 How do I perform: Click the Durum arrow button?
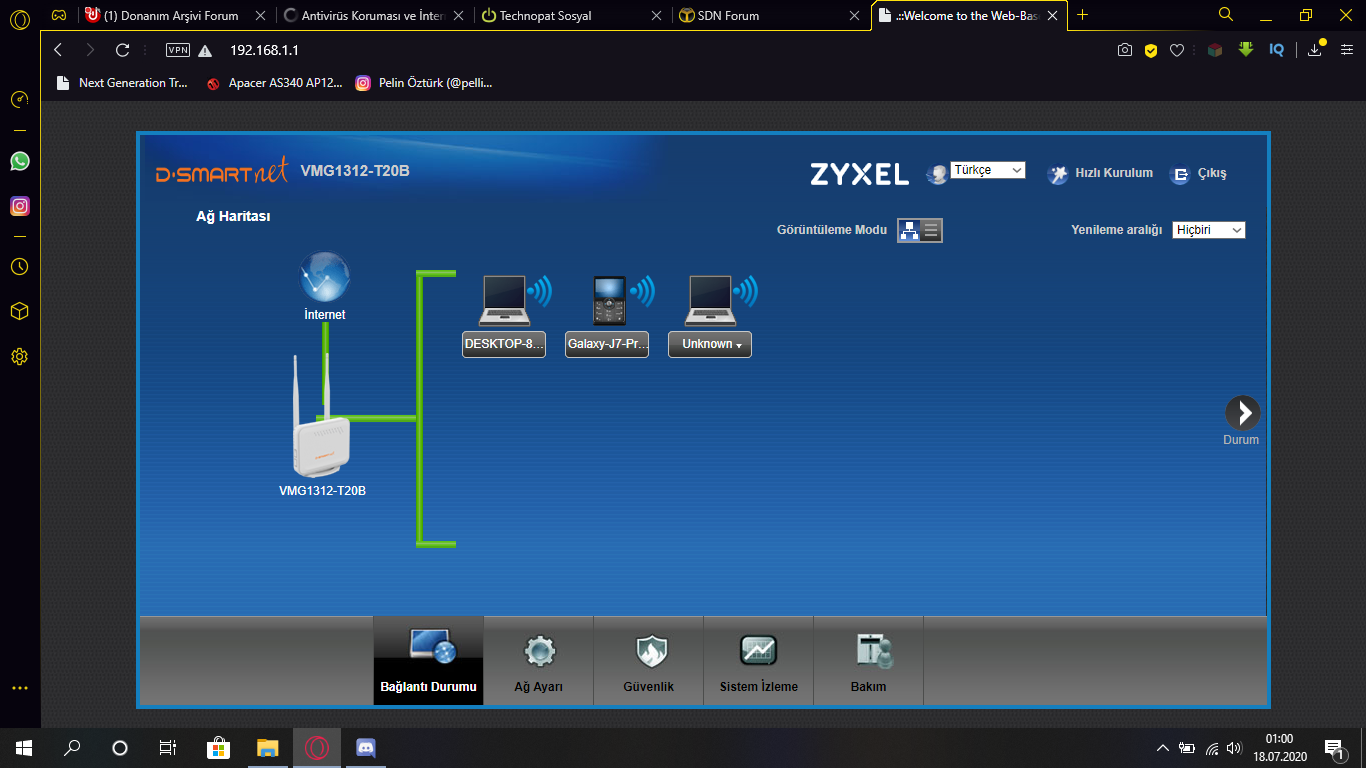pos(1243,412)
